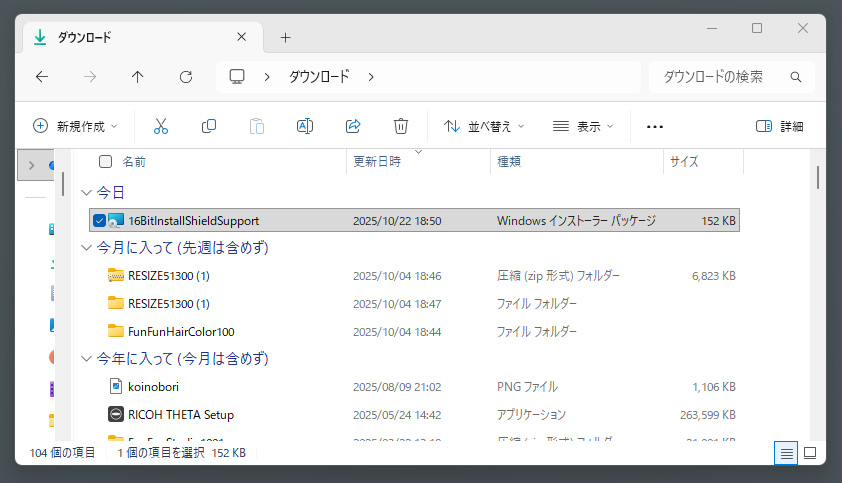Switch to large thumbnails view in status bar

[810, 453]
